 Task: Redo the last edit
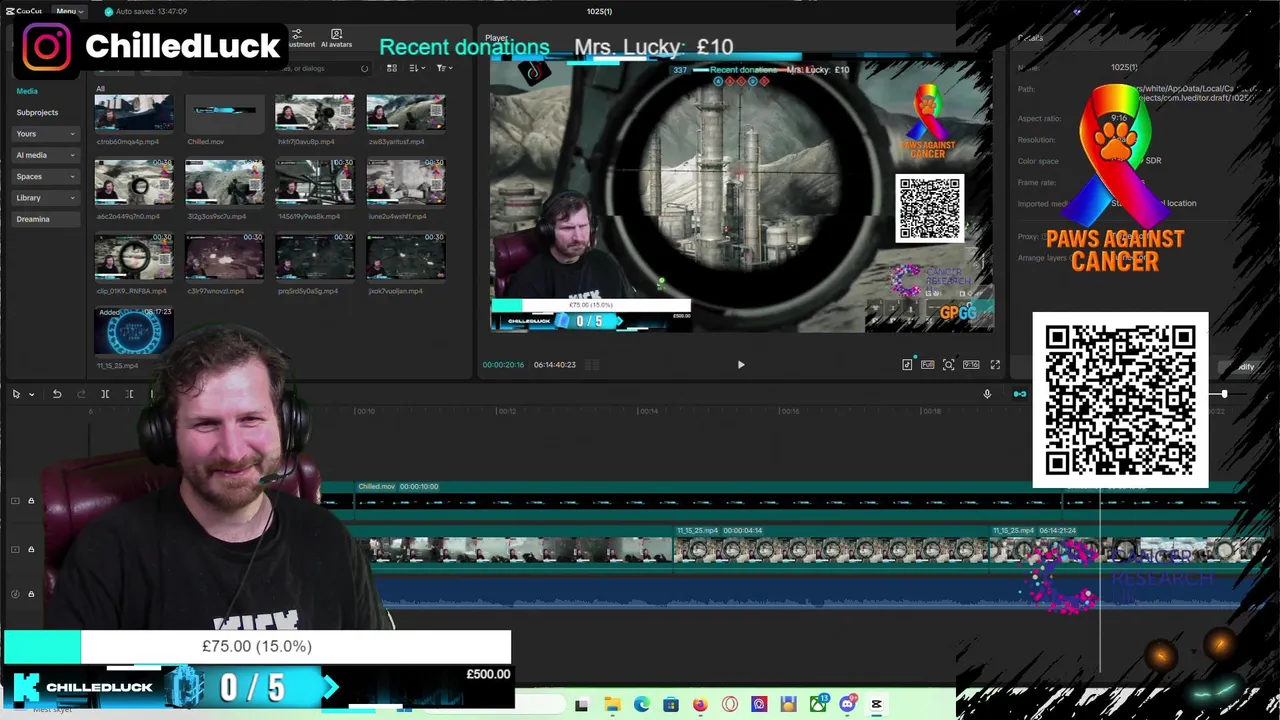point(81,394)
